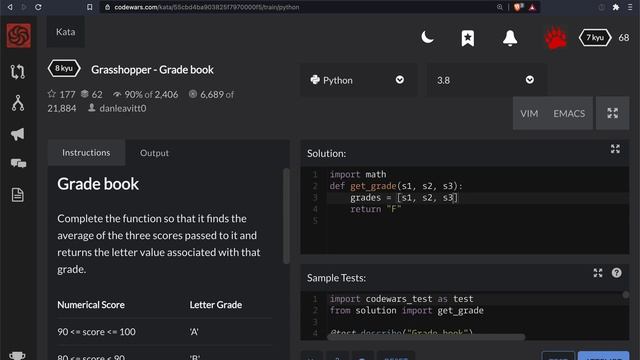This screenshot has height=360, width=640.
Task: Click the 7 kyu rank badge
Action: pos(595,38)
